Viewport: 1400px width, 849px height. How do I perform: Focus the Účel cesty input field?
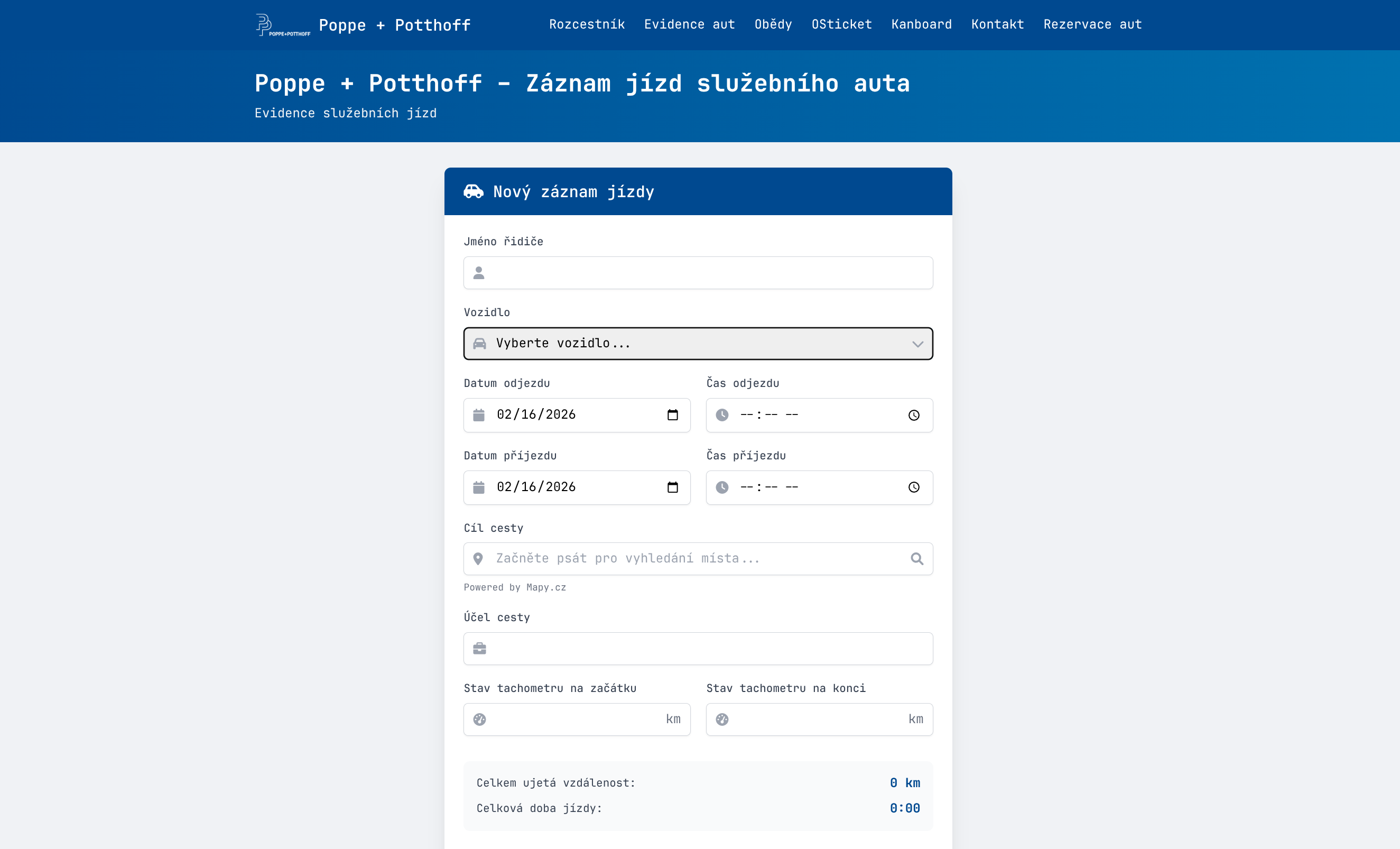pyautogui.click(x=698, y=649)
